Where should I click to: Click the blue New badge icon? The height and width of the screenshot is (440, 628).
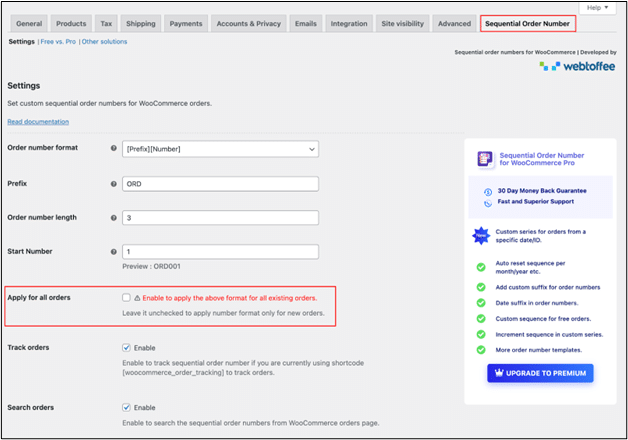coord(481,236)
